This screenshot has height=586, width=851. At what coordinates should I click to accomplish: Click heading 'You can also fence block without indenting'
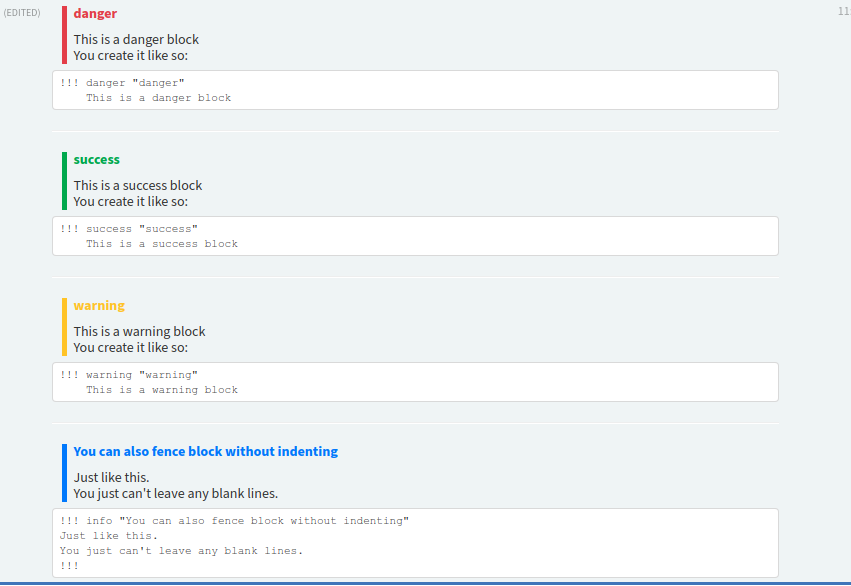[206, 451]
